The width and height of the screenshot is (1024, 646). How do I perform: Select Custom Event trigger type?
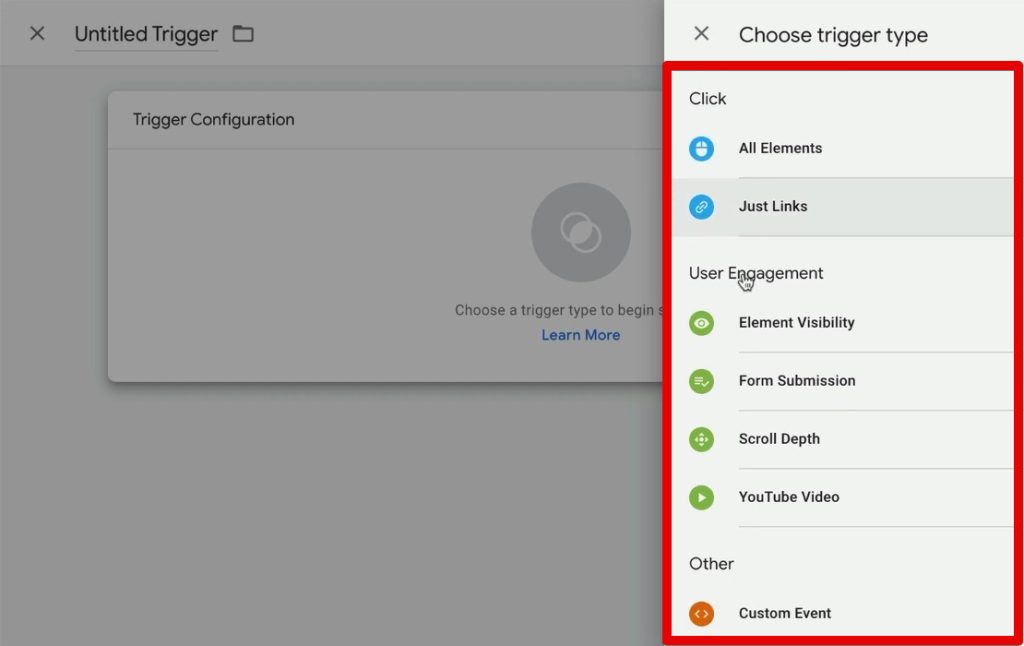pos(842,613)
